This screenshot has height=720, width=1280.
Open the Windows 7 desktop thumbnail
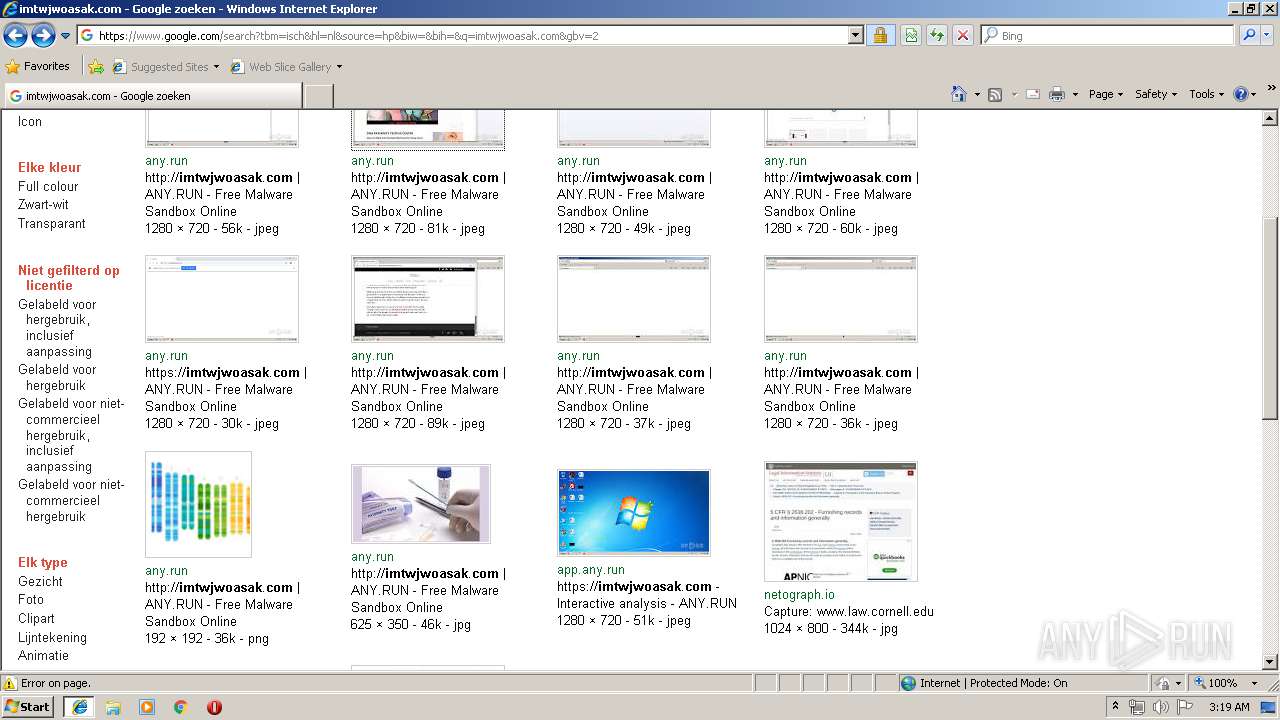coord(634,512)
